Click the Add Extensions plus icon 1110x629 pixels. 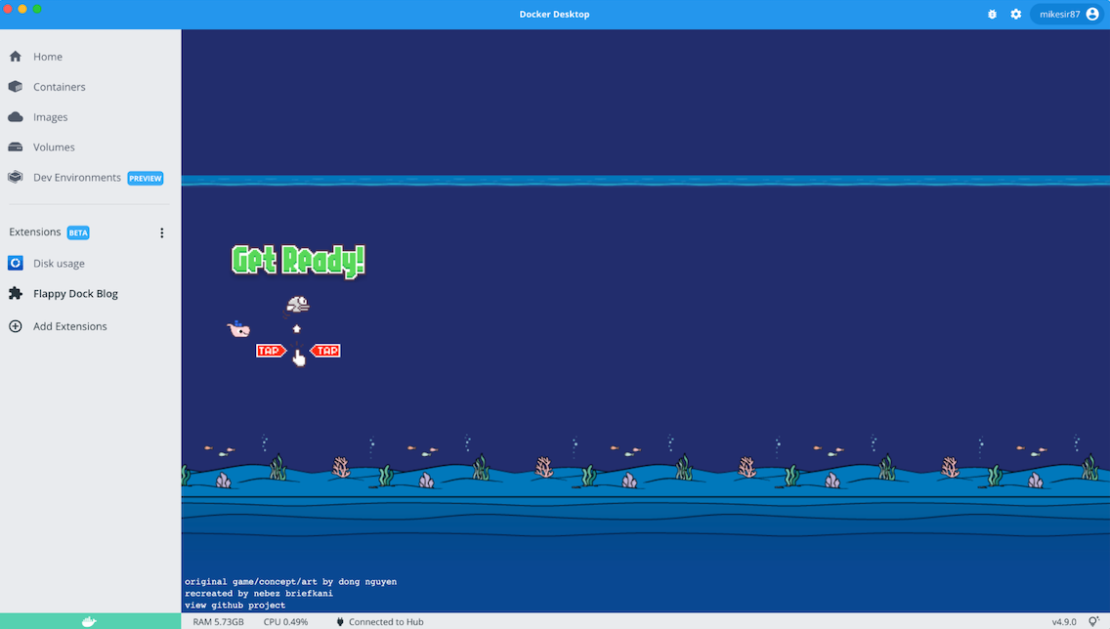click(15, 326)
